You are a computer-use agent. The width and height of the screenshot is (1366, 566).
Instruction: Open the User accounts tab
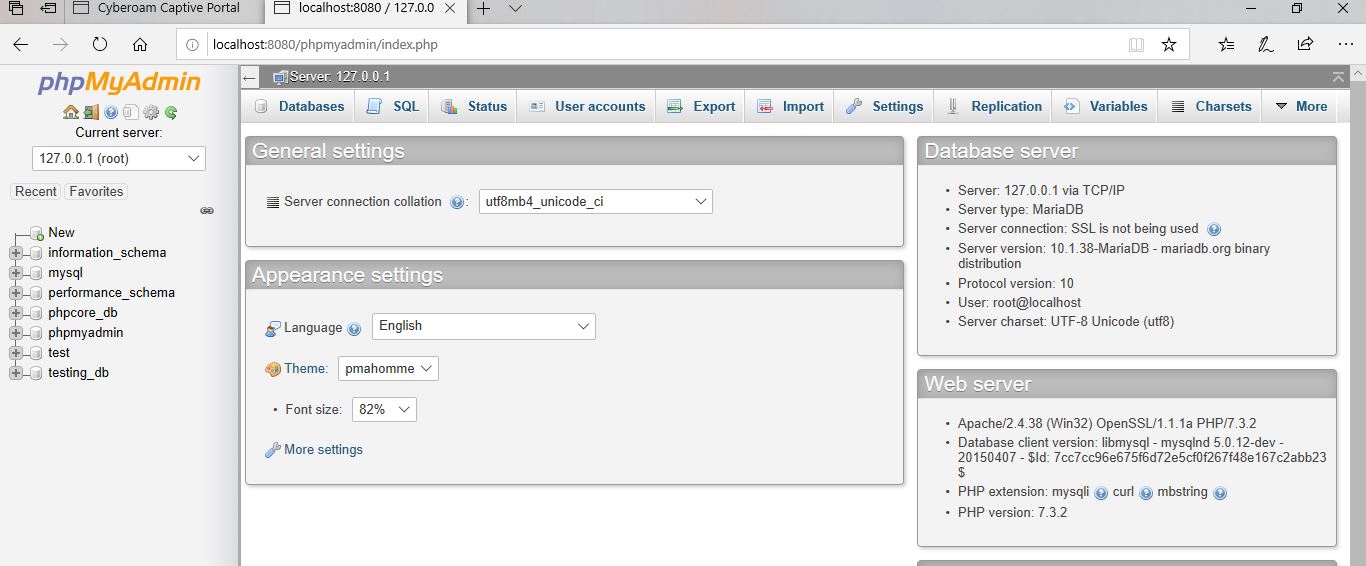586,107
